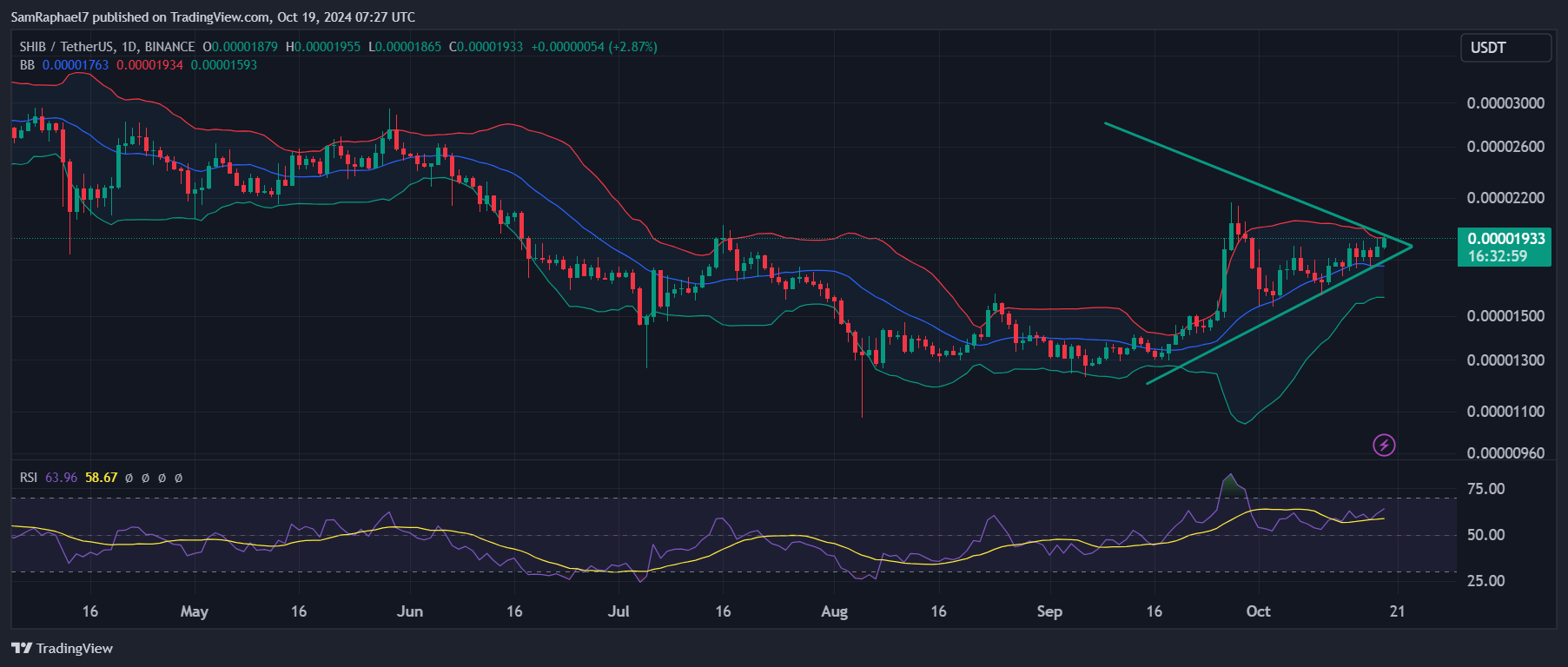Click the RSI moving average value 58.67
Screen dimensions: 1568x667
tap(101, 478)
